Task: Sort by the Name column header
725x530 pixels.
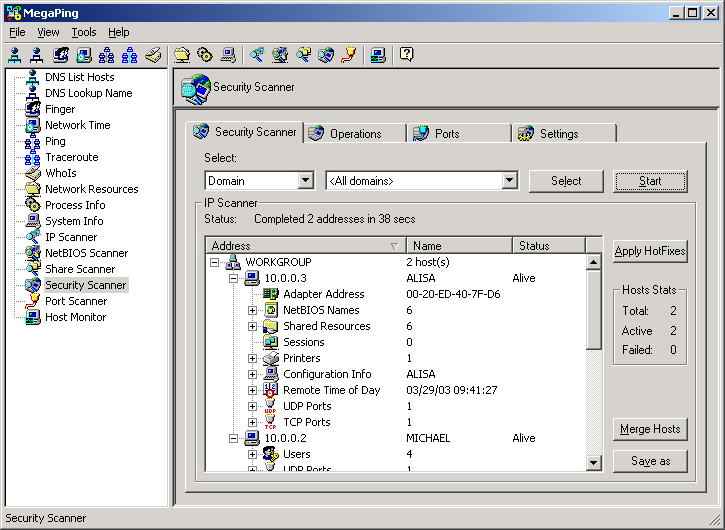Action: tap(459, 246)
